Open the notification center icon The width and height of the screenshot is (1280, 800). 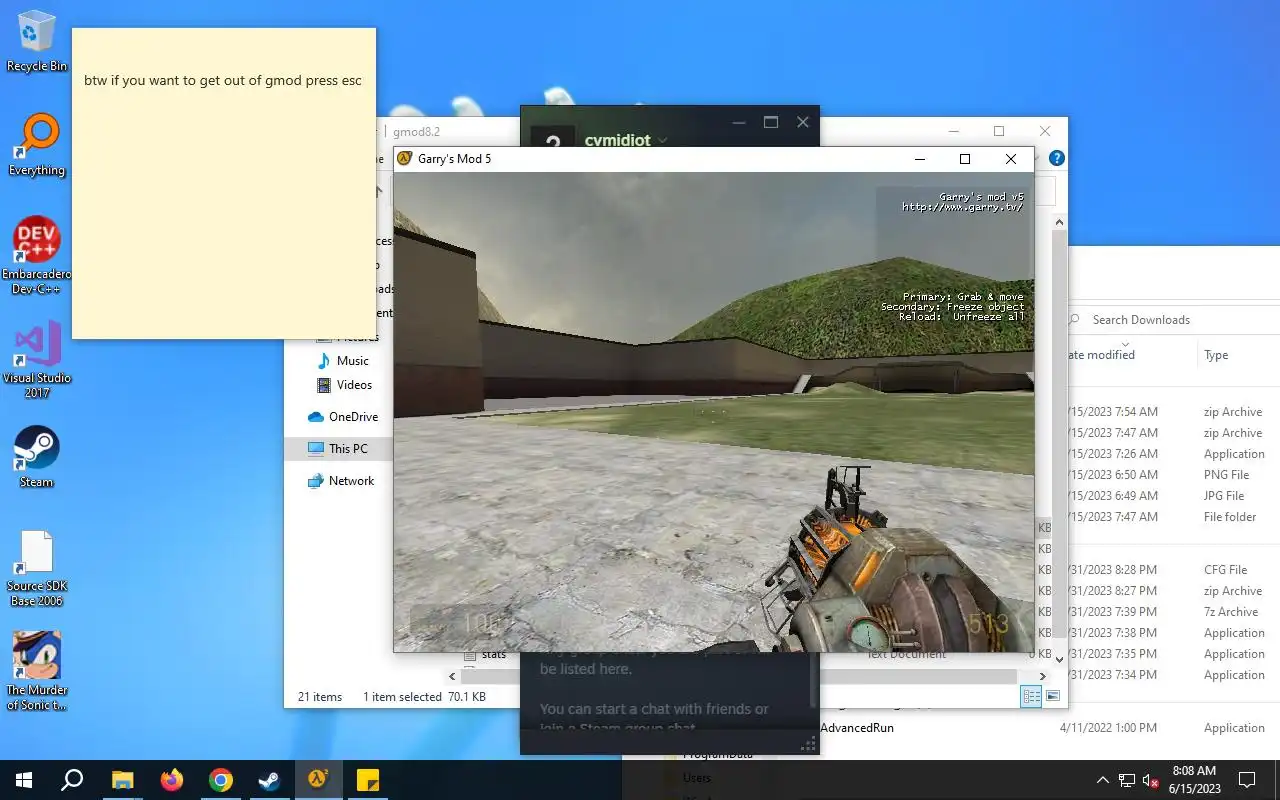tap(1247, 780)
